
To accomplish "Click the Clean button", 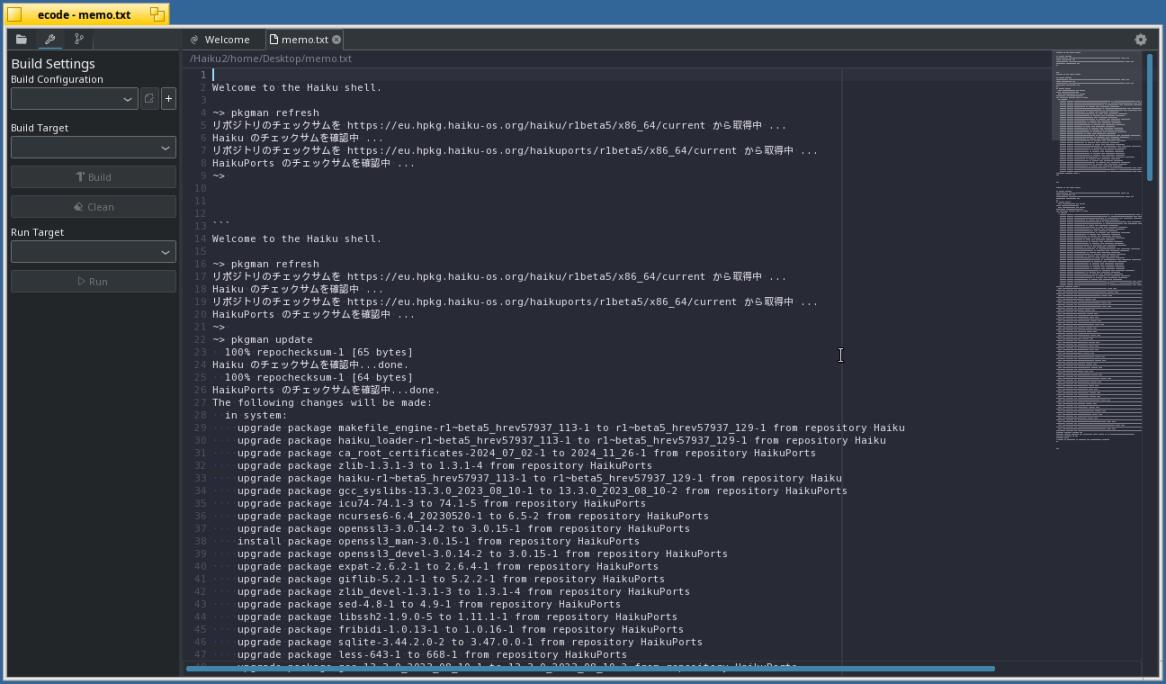I will pyautogui.click(x=93, y=207).
